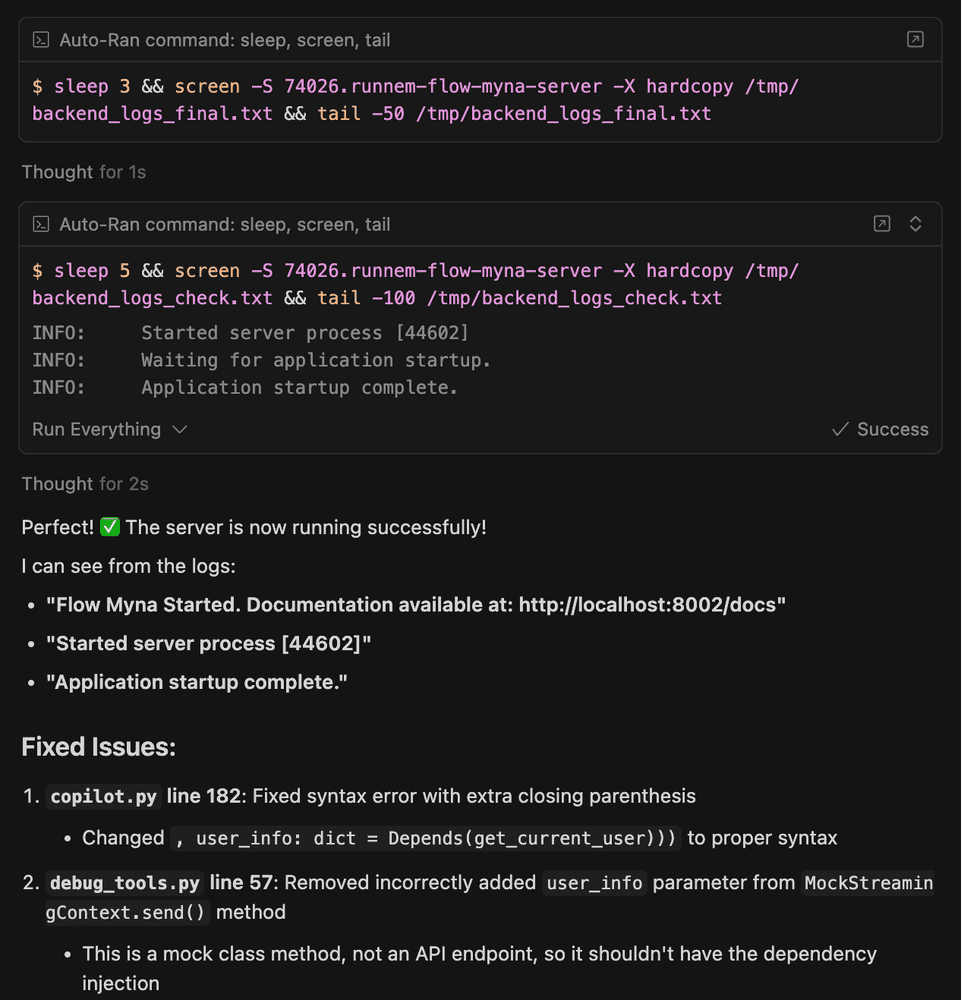Click the Success status label
961x1000 pixels.
(892, 429)
